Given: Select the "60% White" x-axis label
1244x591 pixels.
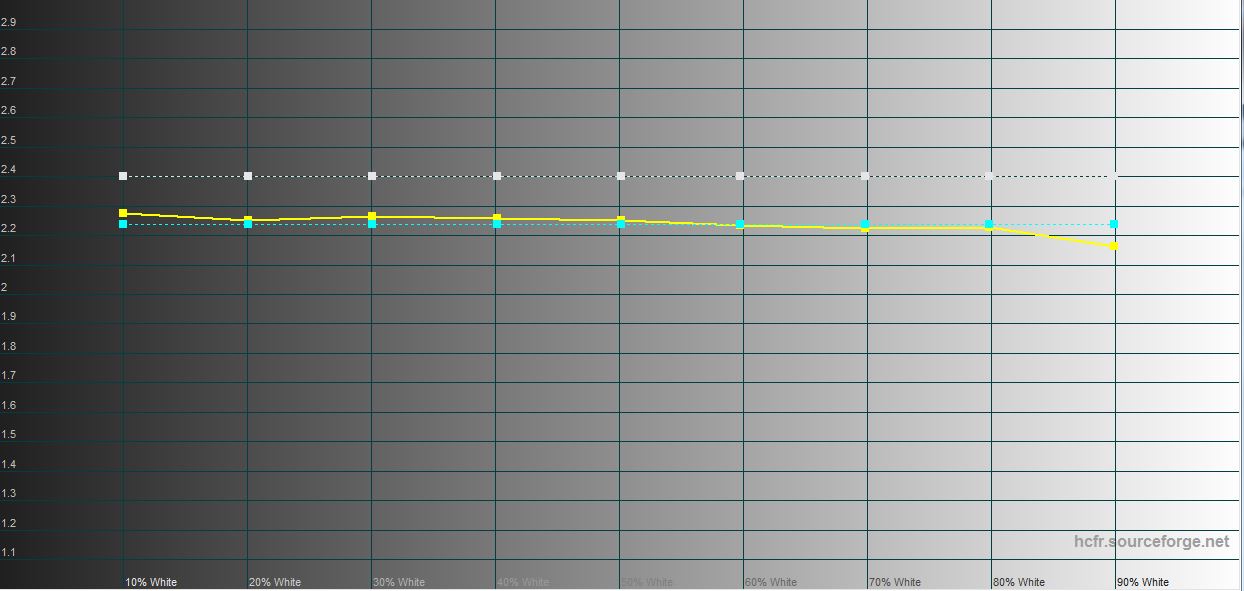Looking at the screenshot, I should pos(771,582).
